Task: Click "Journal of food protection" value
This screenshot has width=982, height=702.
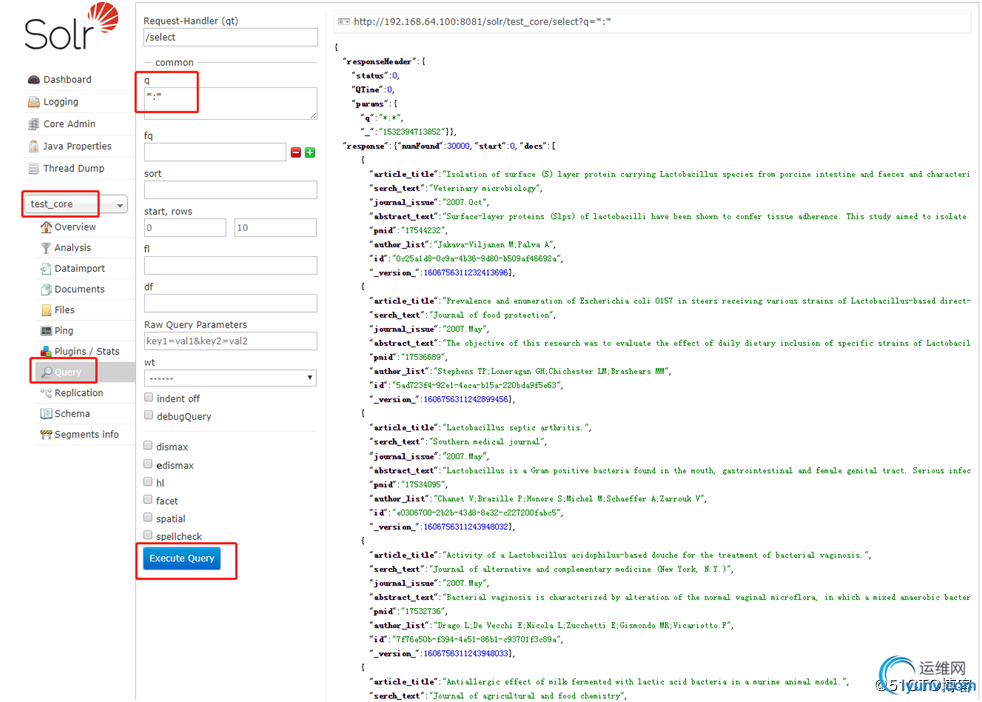Action: click(x=491, y=315)
